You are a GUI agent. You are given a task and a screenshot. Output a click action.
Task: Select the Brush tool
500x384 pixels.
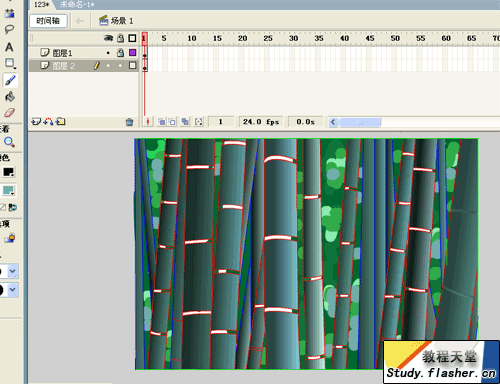coord(10,80)
